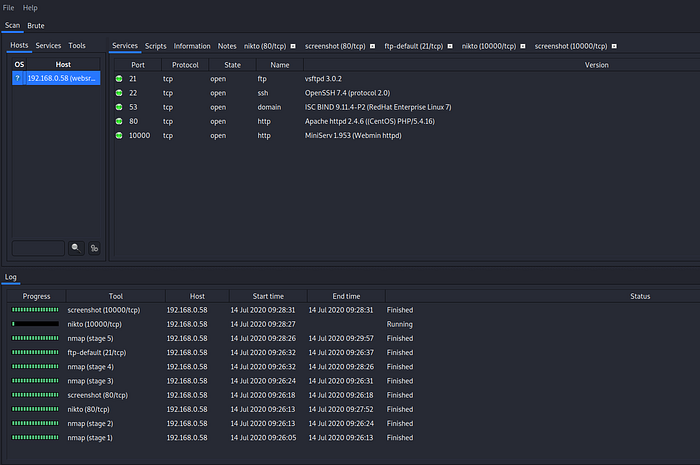This screenshot has width=700, height=465.
Task: Sort the log by Start time header
Action: [267, 296]
